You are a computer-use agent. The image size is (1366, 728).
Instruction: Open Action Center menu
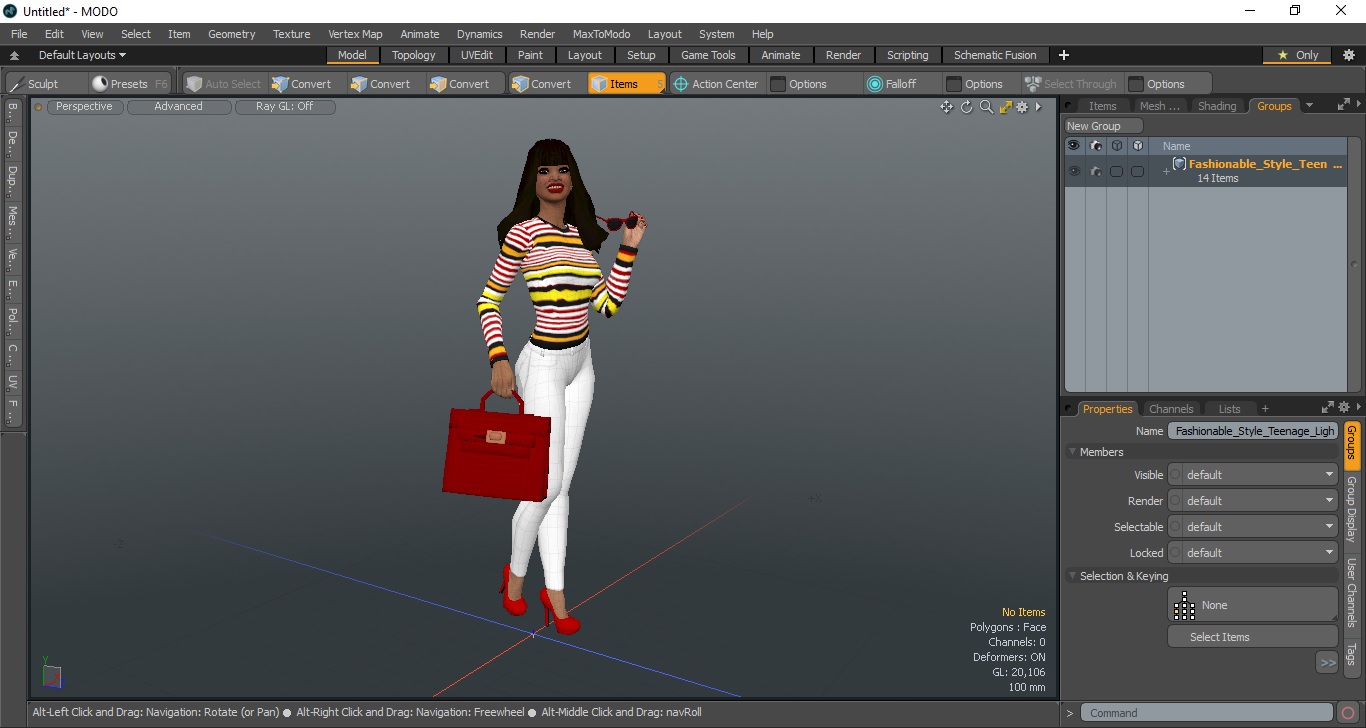pyautogui.click(x=717, y=84)
